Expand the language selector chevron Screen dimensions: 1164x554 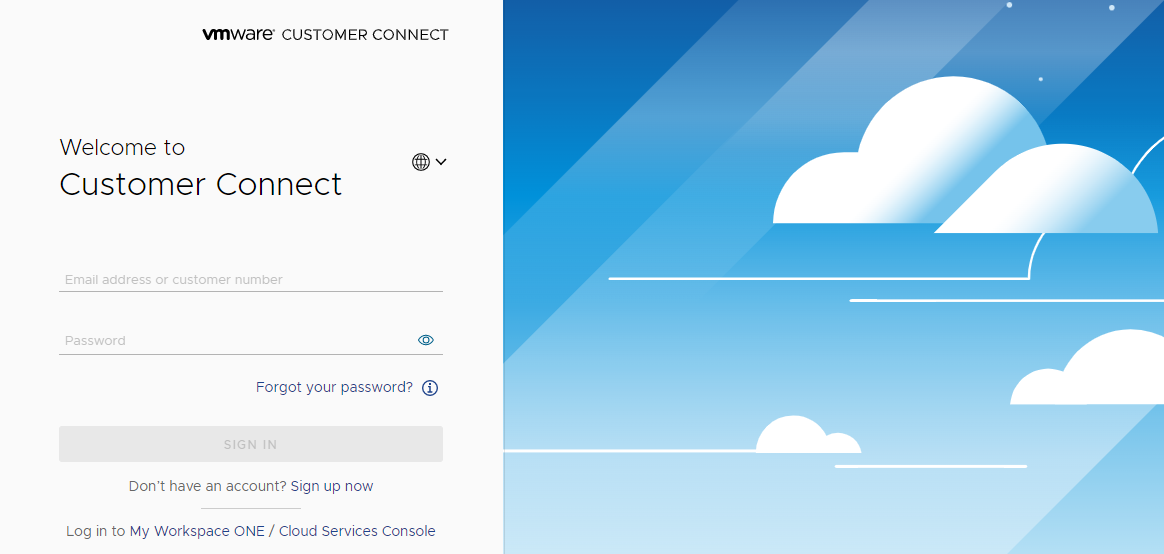pos(441,162)
